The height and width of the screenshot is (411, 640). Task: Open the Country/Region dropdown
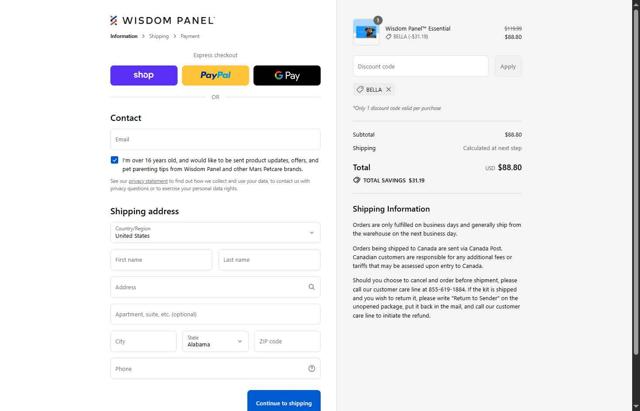pyautogui.click(x=215, y=232)
